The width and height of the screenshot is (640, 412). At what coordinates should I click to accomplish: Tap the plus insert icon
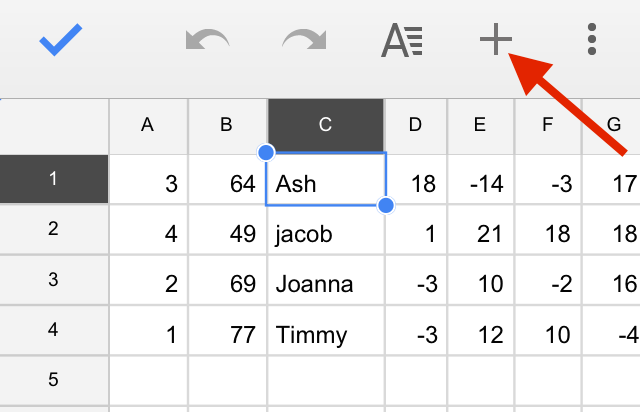tap(496, 39)
